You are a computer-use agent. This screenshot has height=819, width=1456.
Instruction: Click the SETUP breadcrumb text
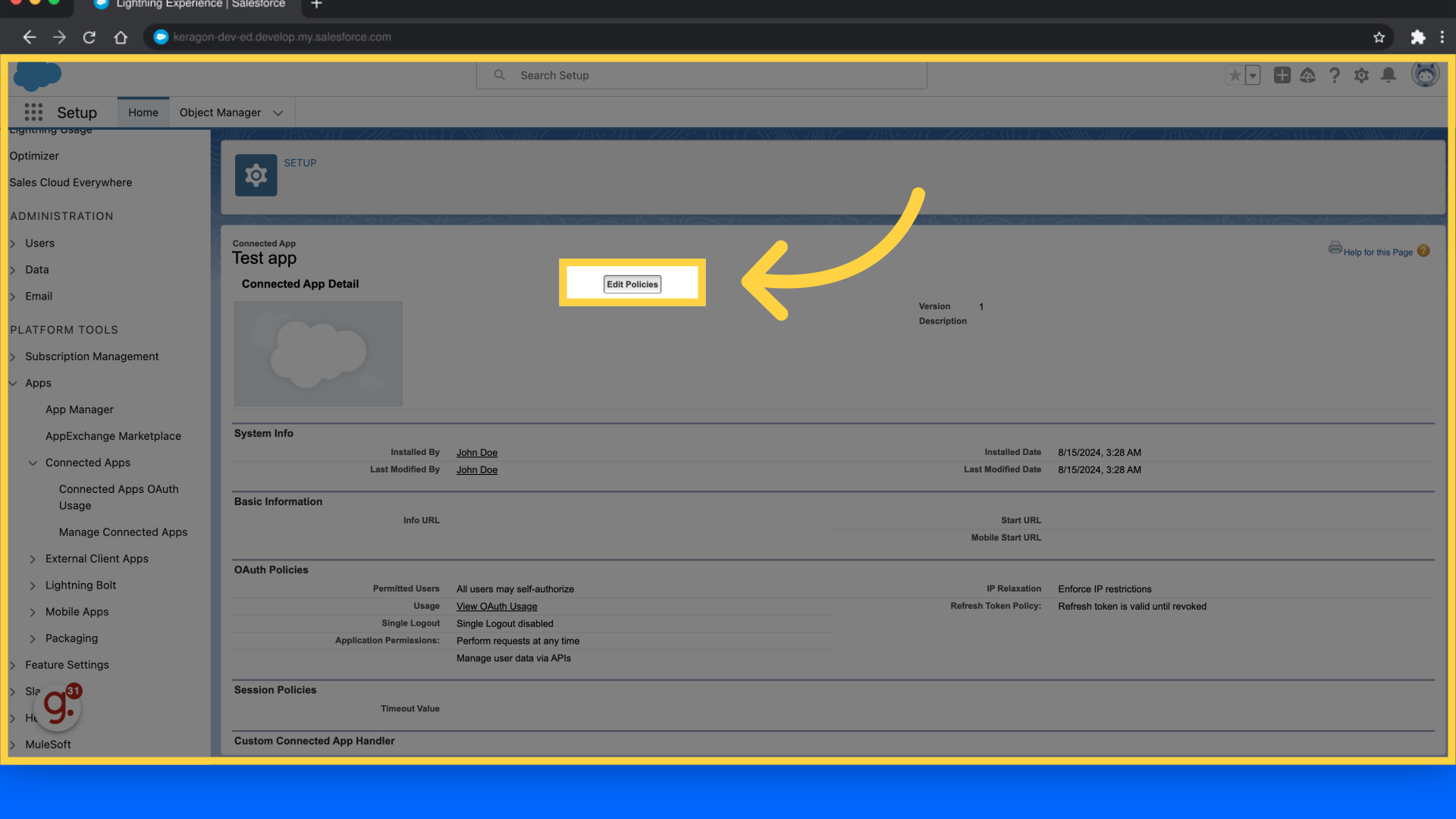(x=300, y=163)
